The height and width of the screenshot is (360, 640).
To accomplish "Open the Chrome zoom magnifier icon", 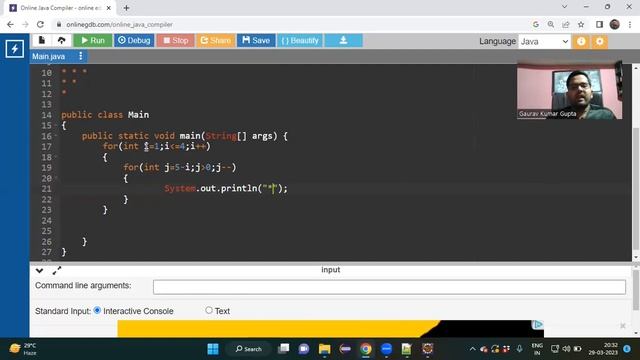I will (551, 24).
